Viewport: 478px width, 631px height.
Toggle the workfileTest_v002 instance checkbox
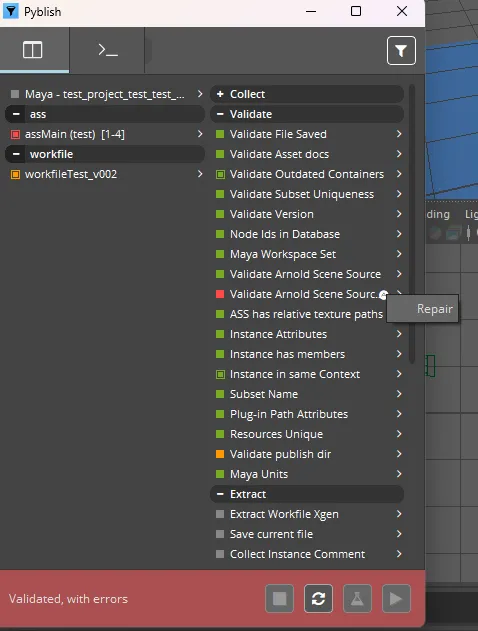15,174
